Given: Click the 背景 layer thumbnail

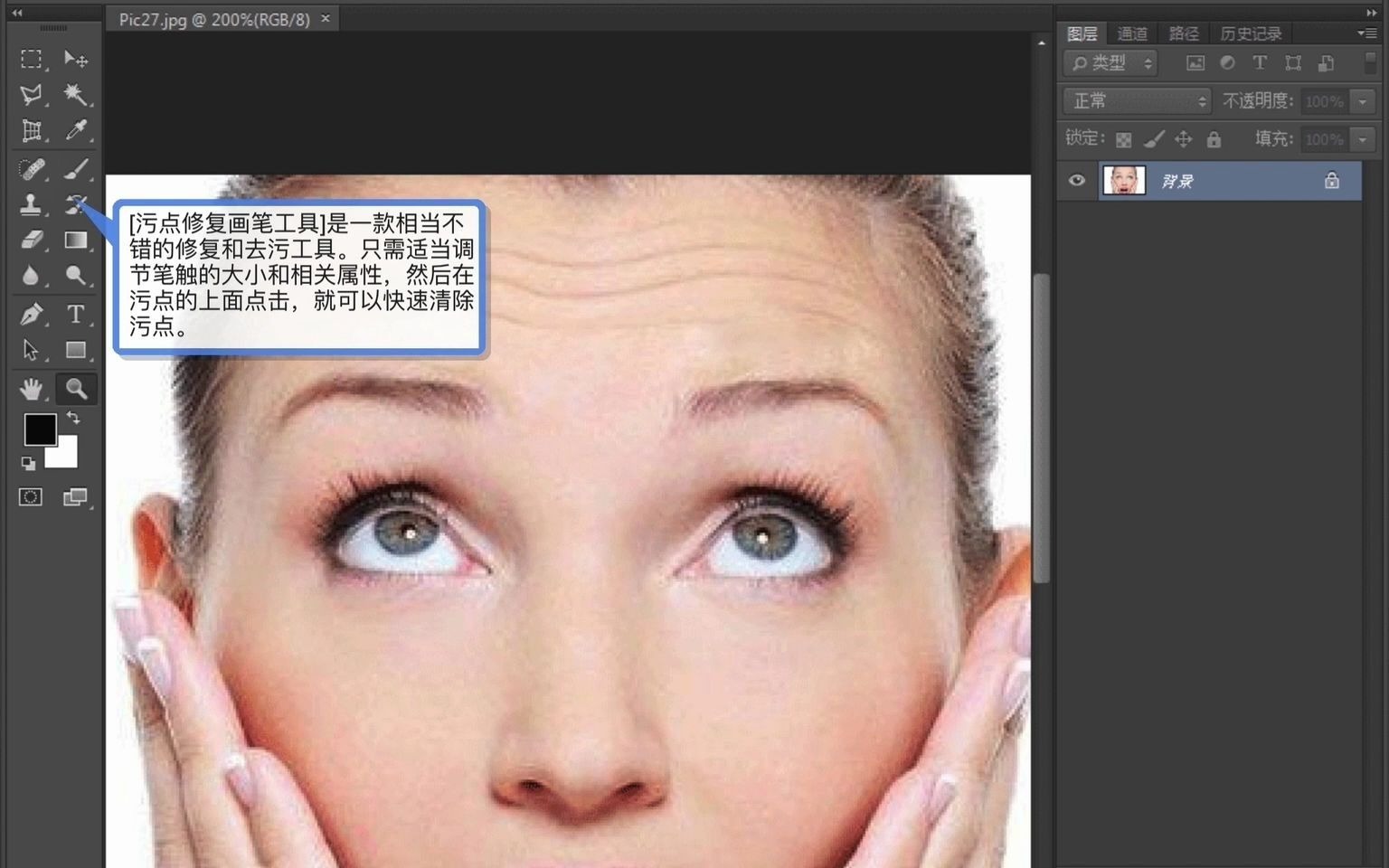Looking at the screenshot, I should click(1124, 181).
